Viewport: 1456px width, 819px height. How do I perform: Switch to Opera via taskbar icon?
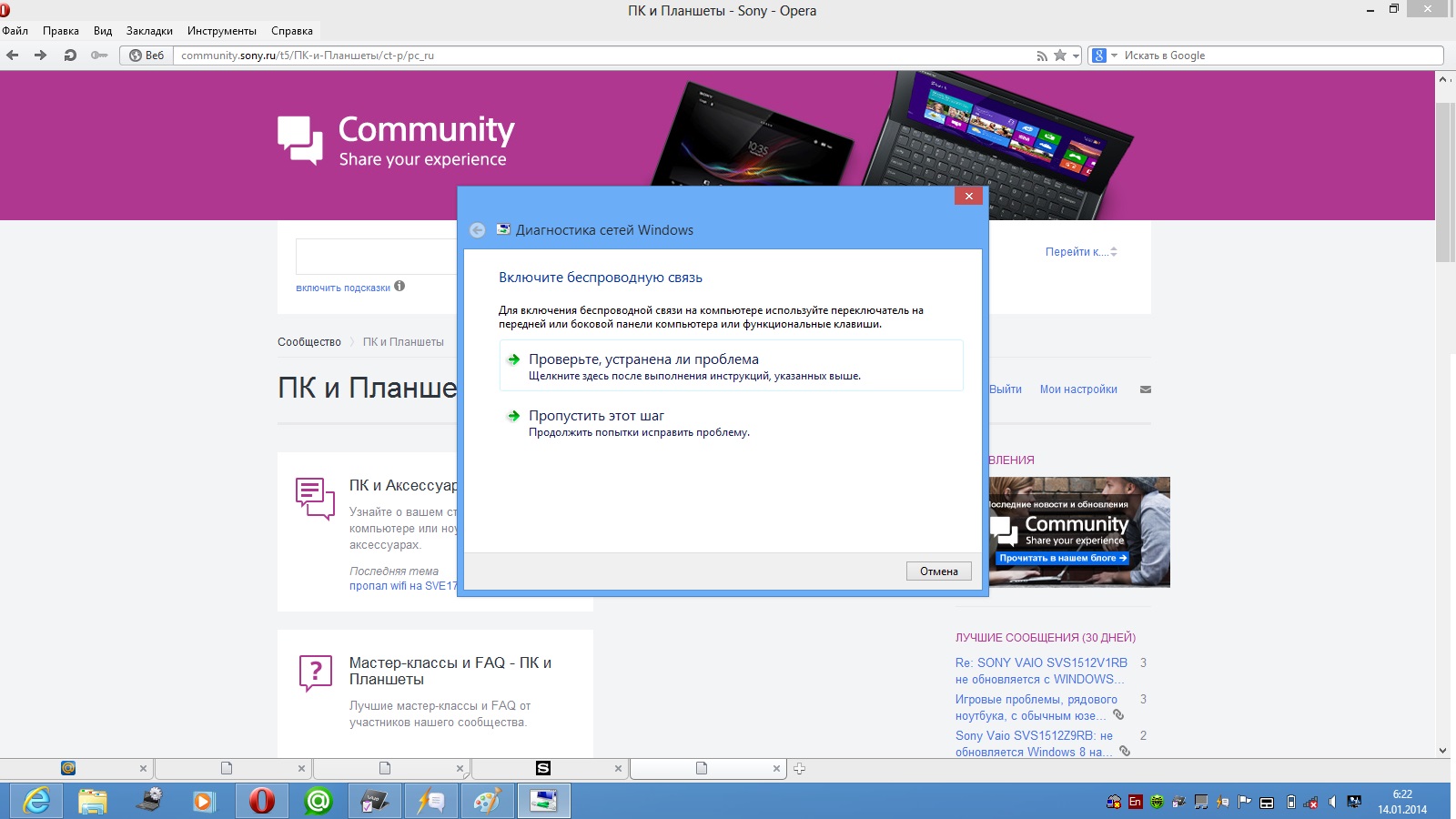262,801
